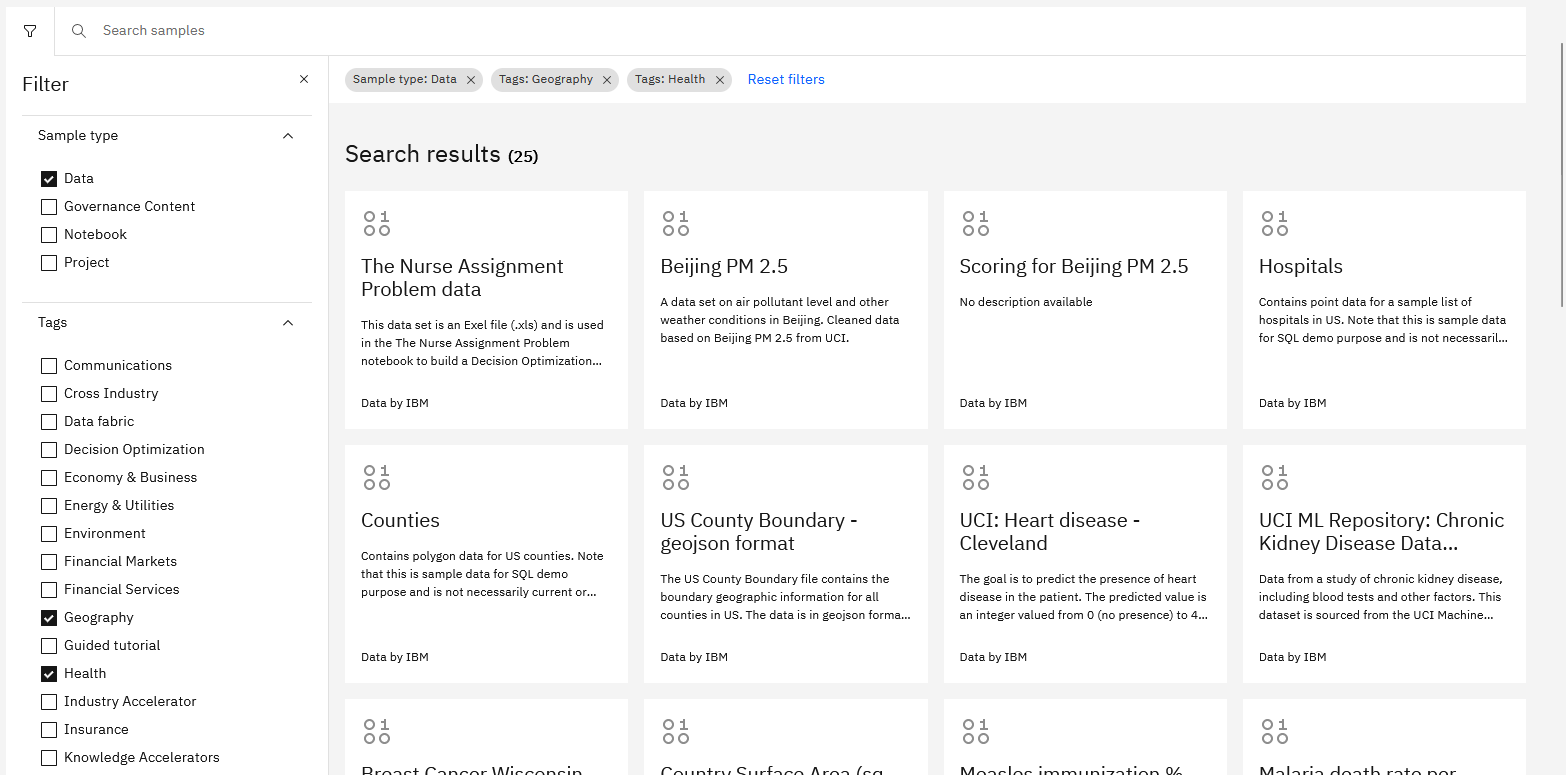The width and height of the screenshot is (1566, 775).
Task: Click 'No description available' text
Action: (x=1025, y=302)
